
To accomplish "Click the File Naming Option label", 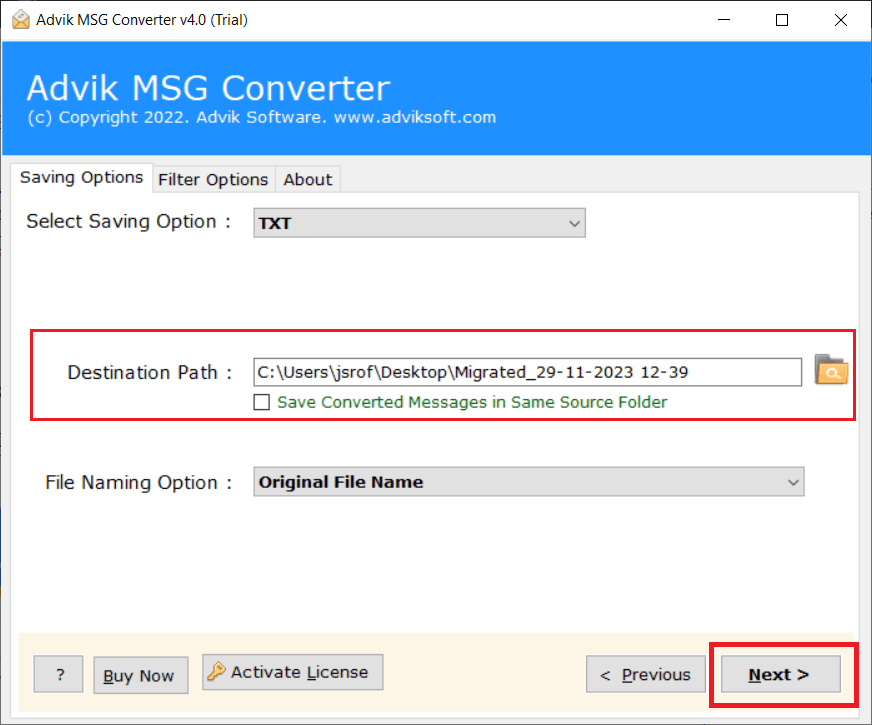I will pyautogui.click(x=138, y=482).
